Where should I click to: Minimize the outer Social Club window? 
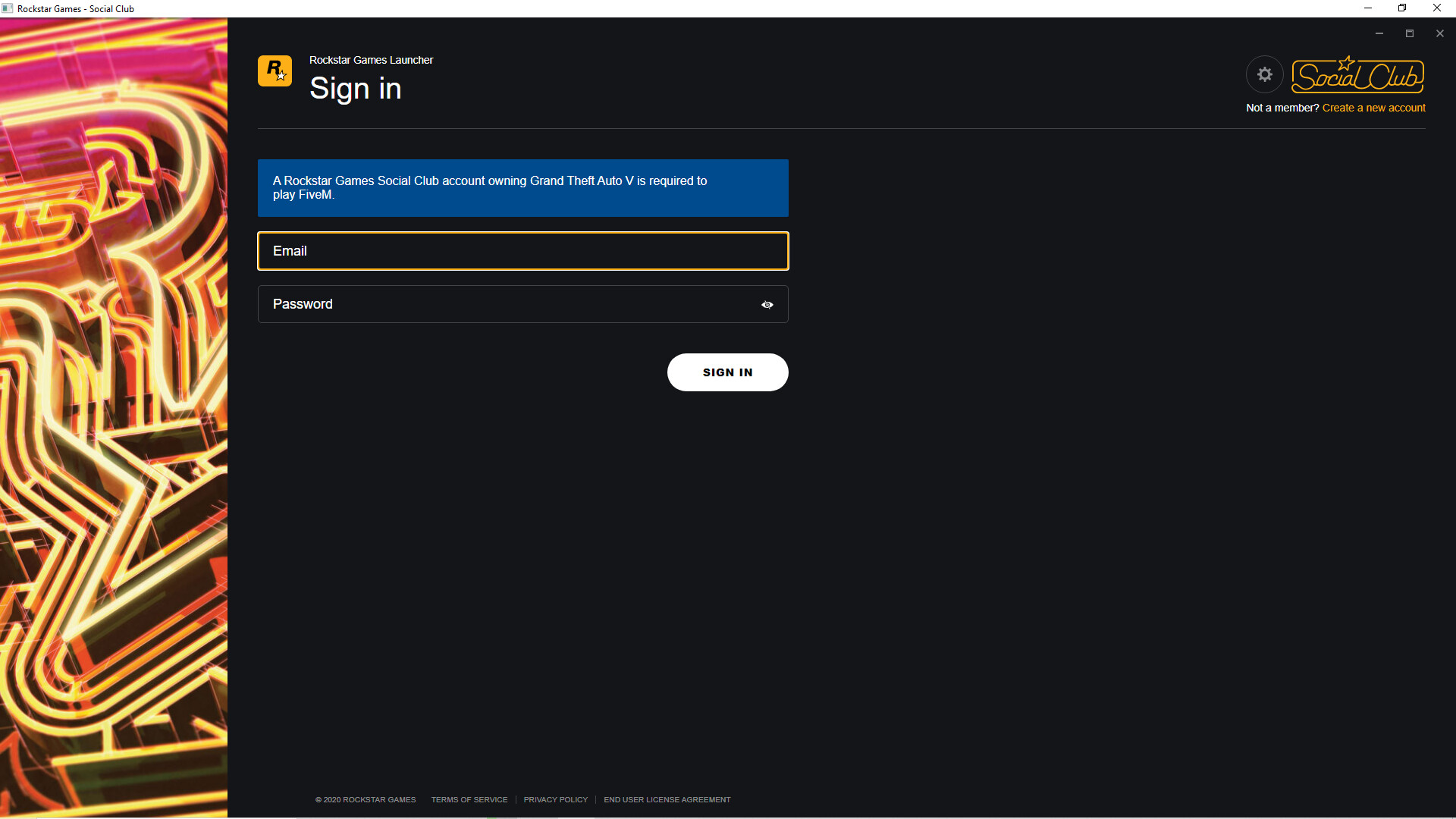coord(1368,8)
